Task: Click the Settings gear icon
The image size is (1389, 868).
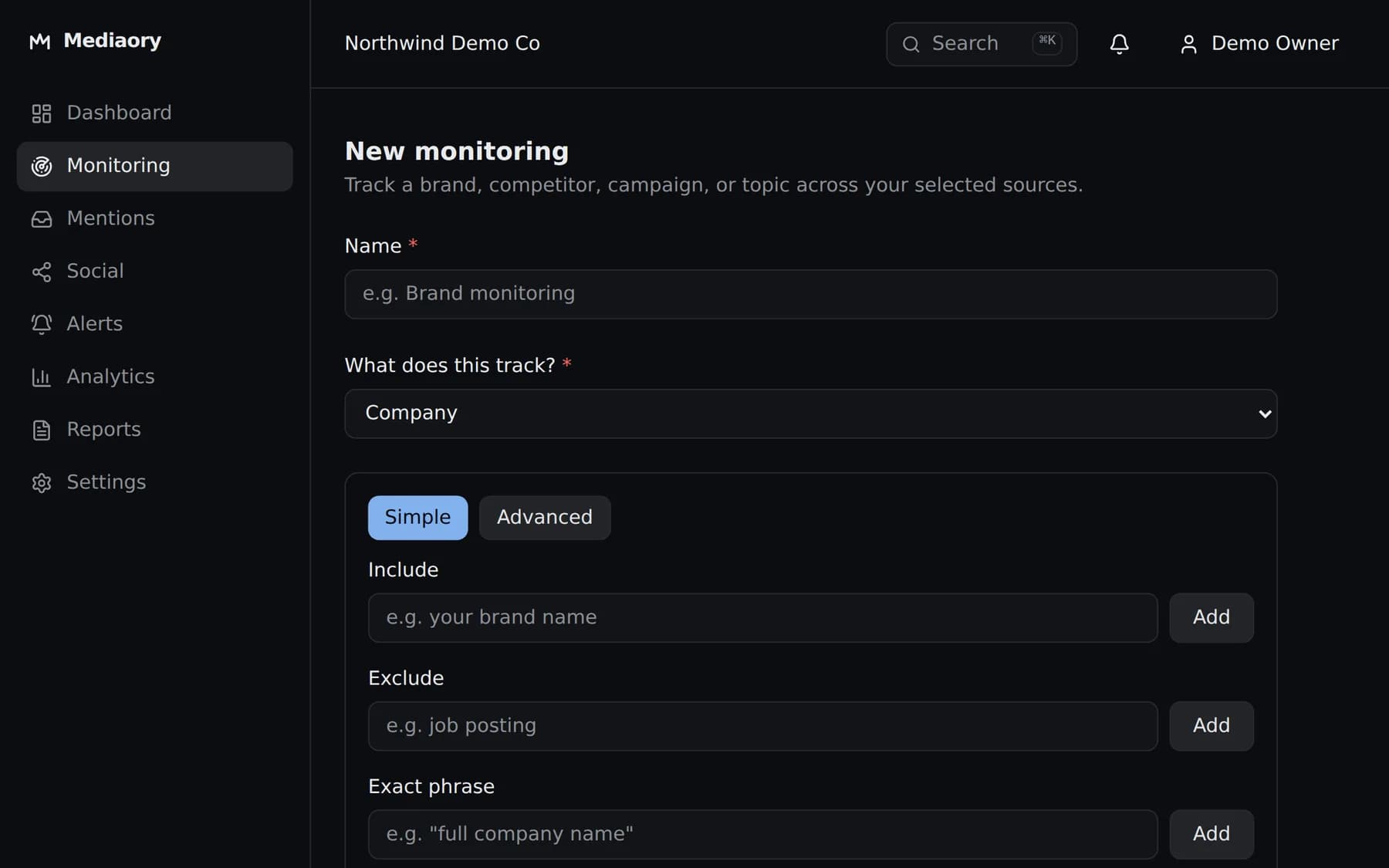Action: (41, 483)
